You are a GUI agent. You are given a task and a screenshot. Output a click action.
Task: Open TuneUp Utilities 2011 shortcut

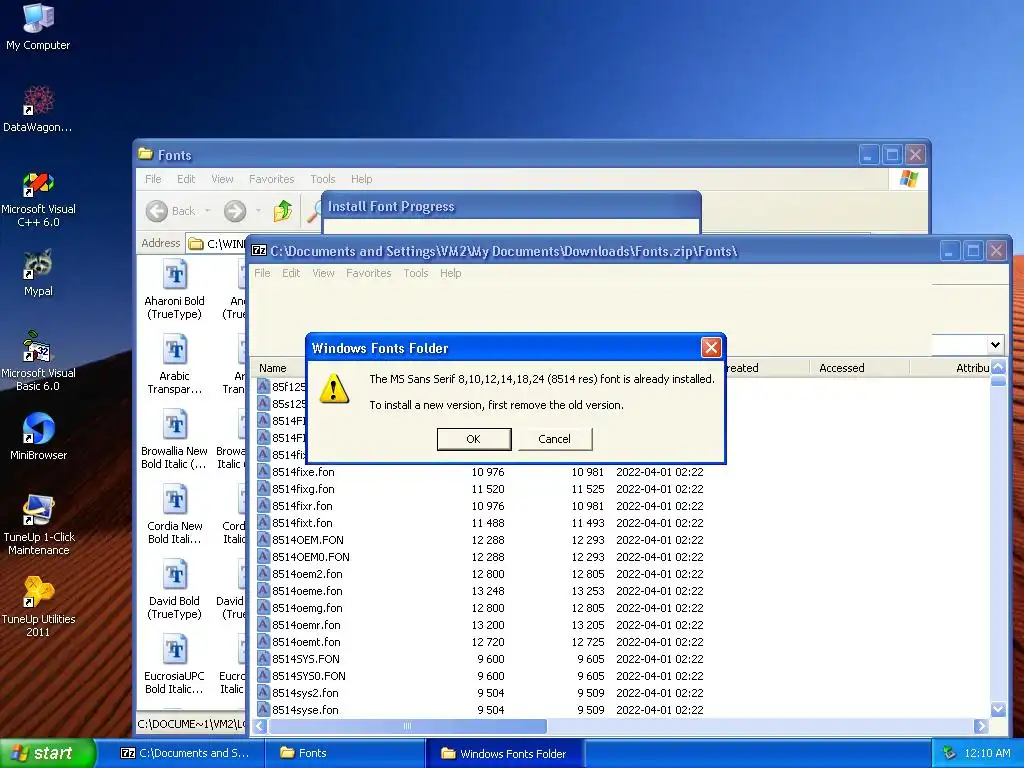coord(38,607)
